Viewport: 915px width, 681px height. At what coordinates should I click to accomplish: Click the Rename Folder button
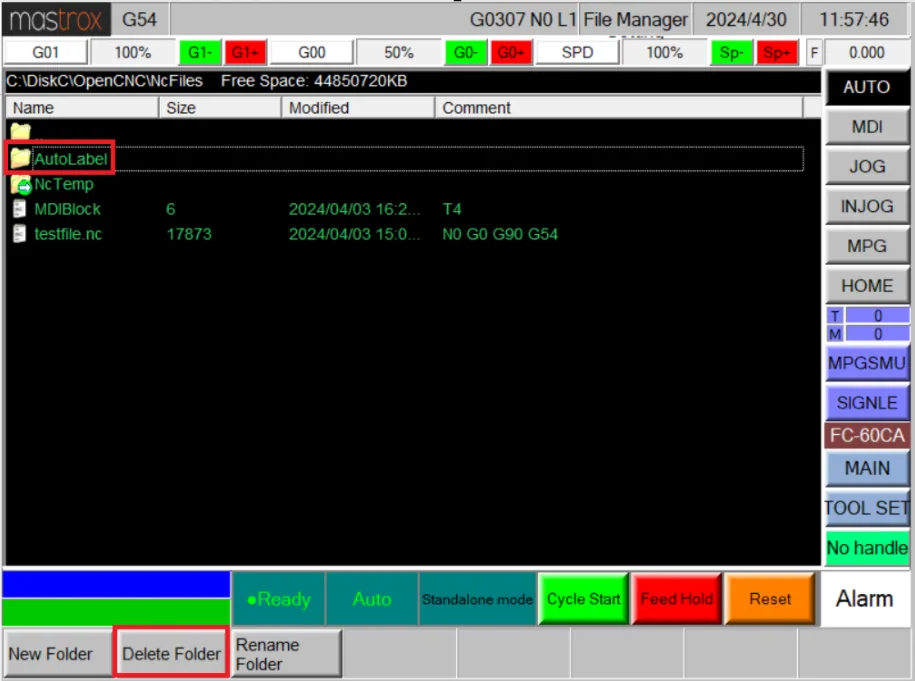[286, 654]
